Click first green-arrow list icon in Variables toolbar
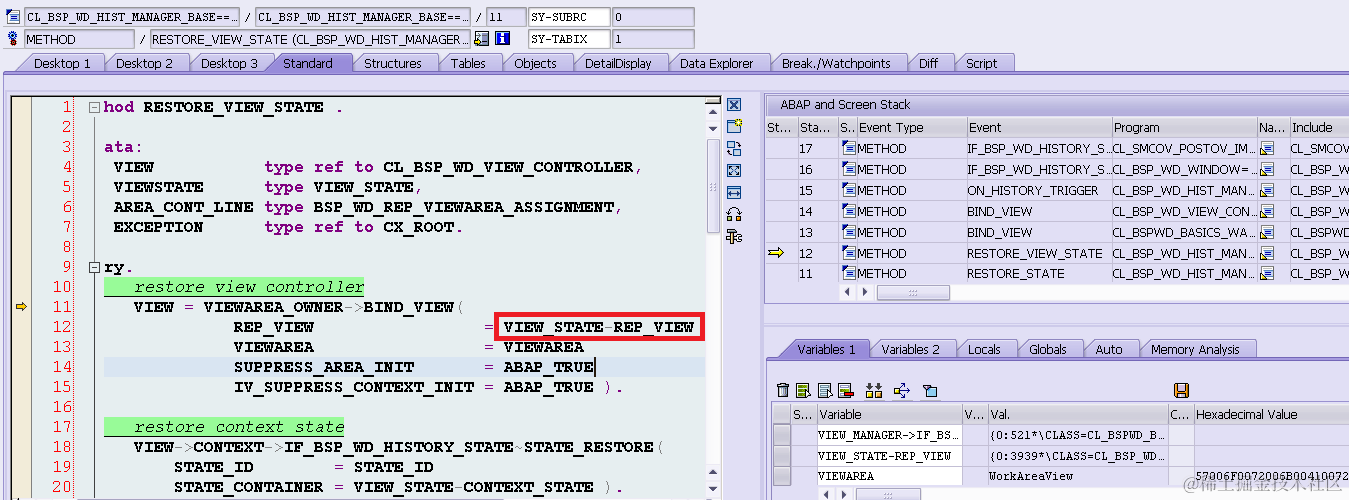The height and width of the screenshot is (500, 1349). pos(804,390)
